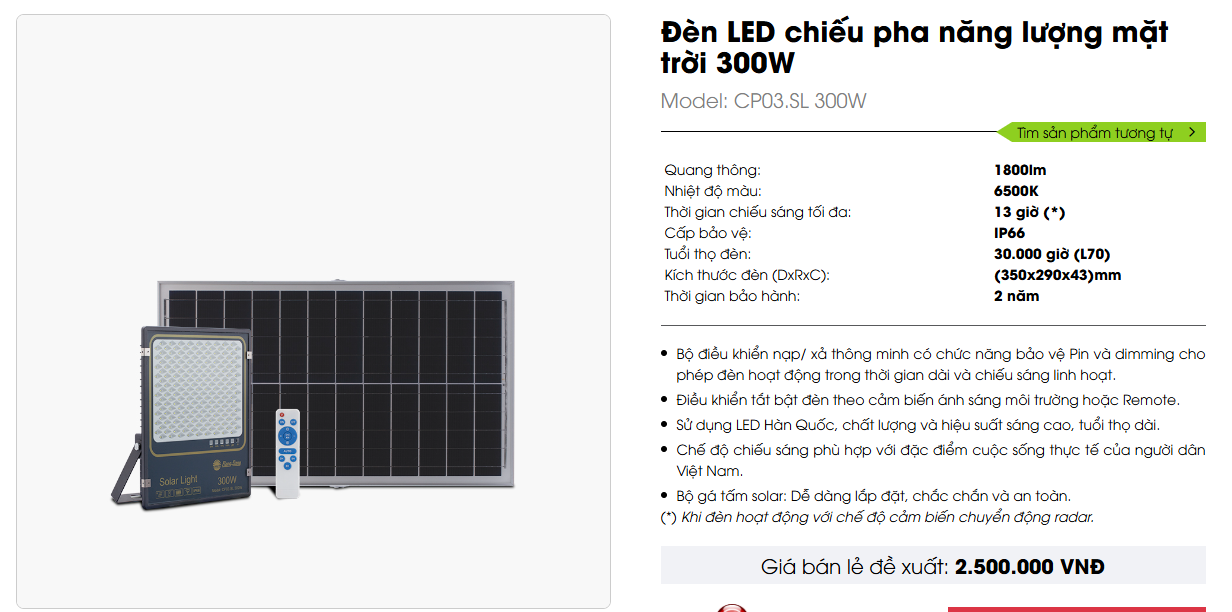Click the lamp lifespan value 30.000 giờ
Image resolution: width=1232 pixels, height=612 pixels.
pos(1051,254)
